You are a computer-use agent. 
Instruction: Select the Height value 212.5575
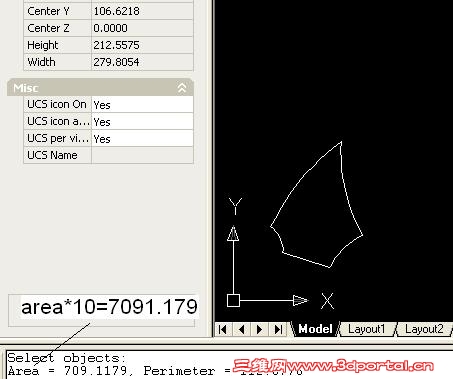click(142, 45)
